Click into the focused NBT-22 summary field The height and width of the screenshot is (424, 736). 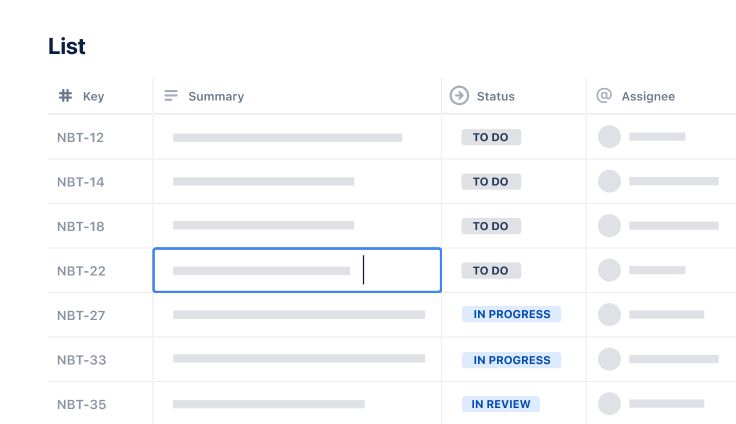point(297,270)
